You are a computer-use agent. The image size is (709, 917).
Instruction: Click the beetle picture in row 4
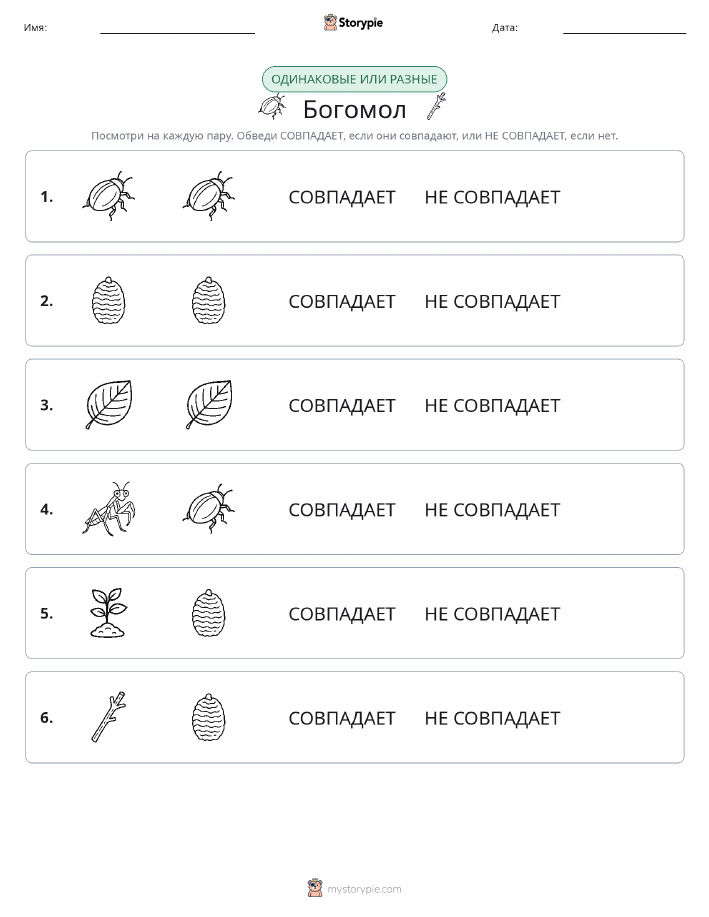(209, 509)
